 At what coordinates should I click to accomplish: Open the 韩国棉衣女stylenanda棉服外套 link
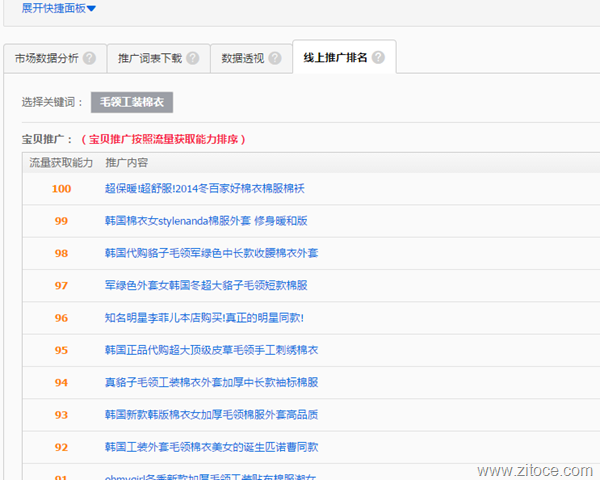(206, 221)
